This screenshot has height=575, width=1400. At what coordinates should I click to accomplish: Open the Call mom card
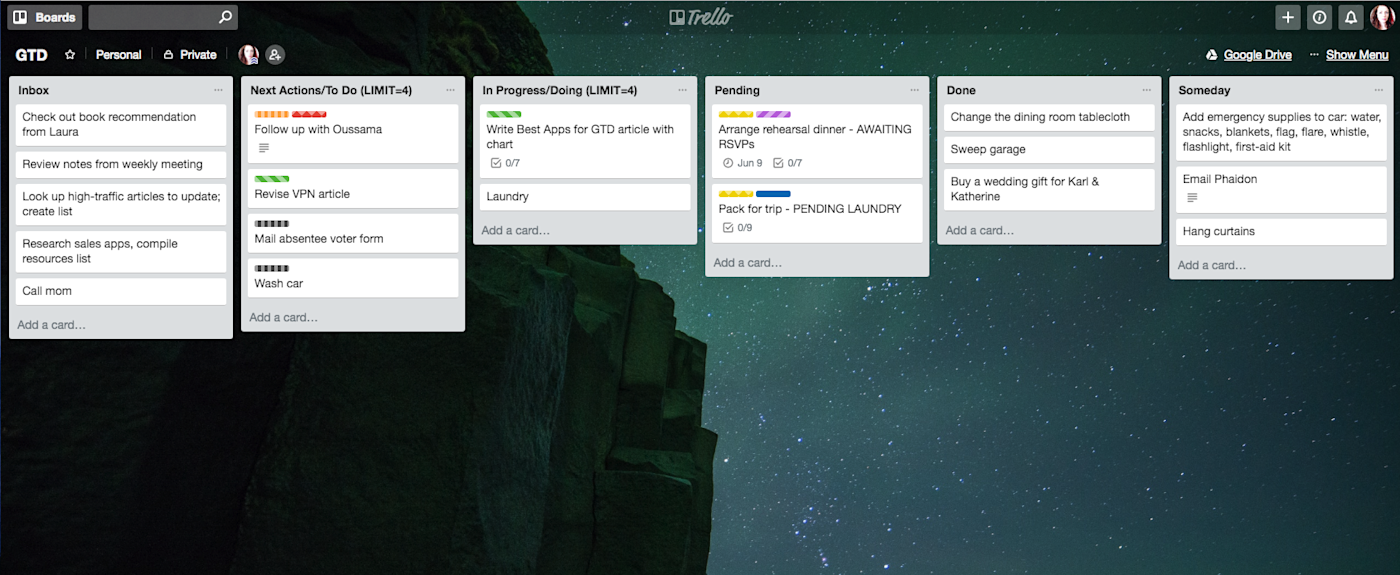[121, 291]
